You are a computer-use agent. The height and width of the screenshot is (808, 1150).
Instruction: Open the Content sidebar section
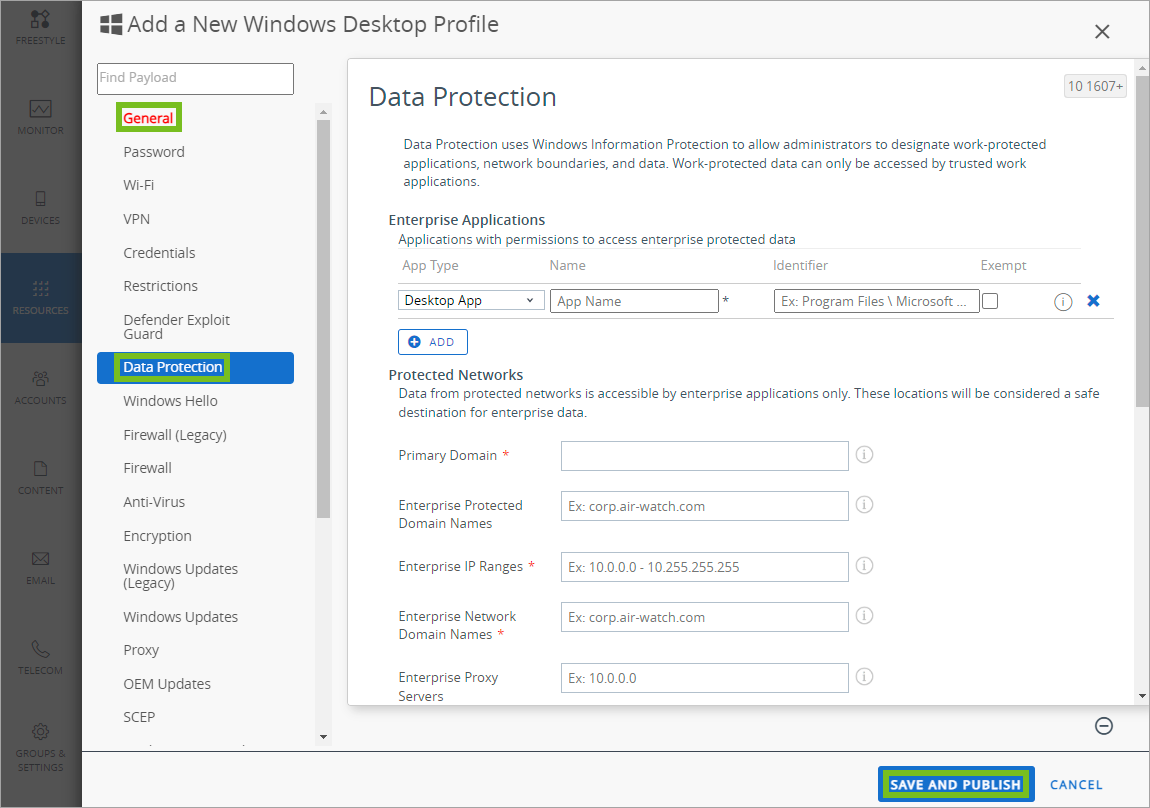tap(40, 478)
